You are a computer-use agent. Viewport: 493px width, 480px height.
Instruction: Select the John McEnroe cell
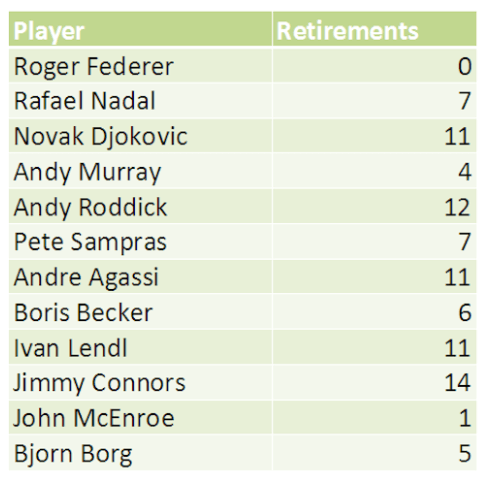pyautogui.click(x=140, y=417)
